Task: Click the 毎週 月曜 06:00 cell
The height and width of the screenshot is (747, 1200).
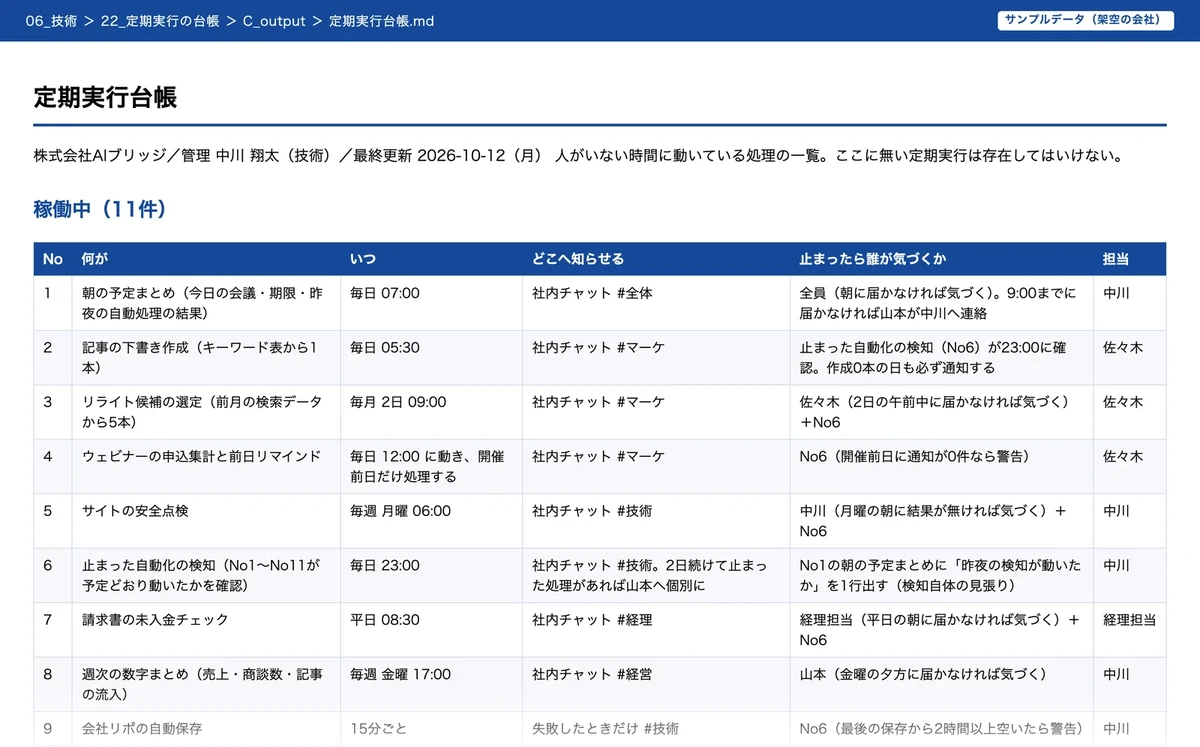Action: (431, 520)
